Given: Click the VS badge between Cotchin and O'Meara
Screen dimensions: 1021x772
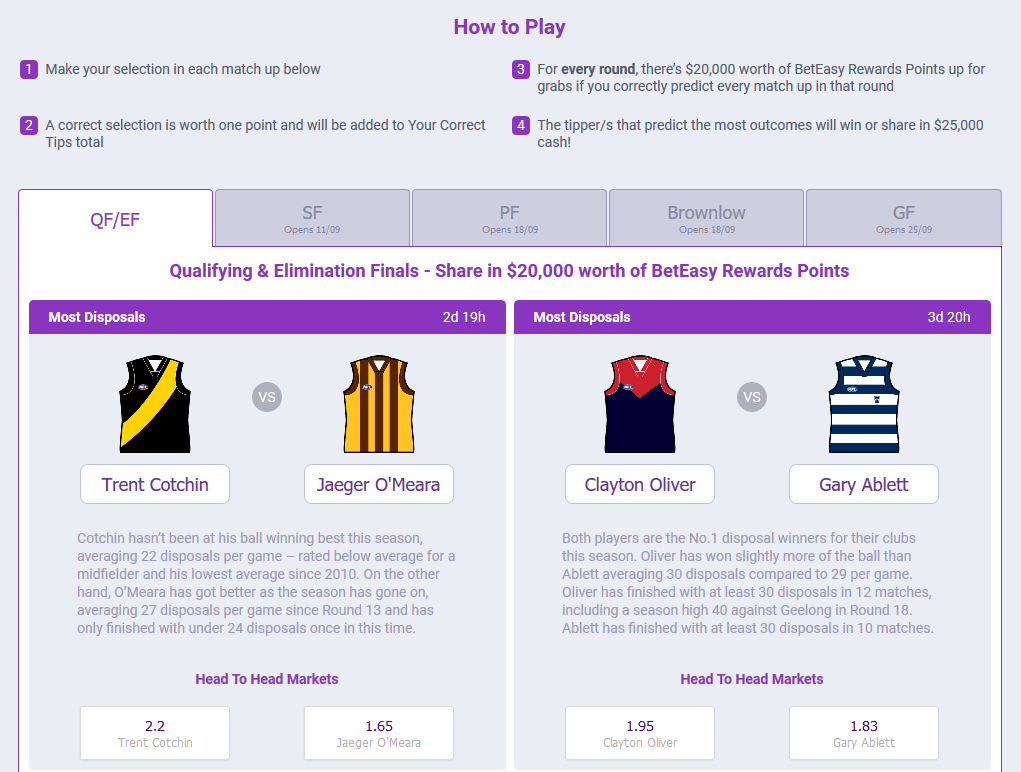Looking at the screenshot, I should 267,397.
